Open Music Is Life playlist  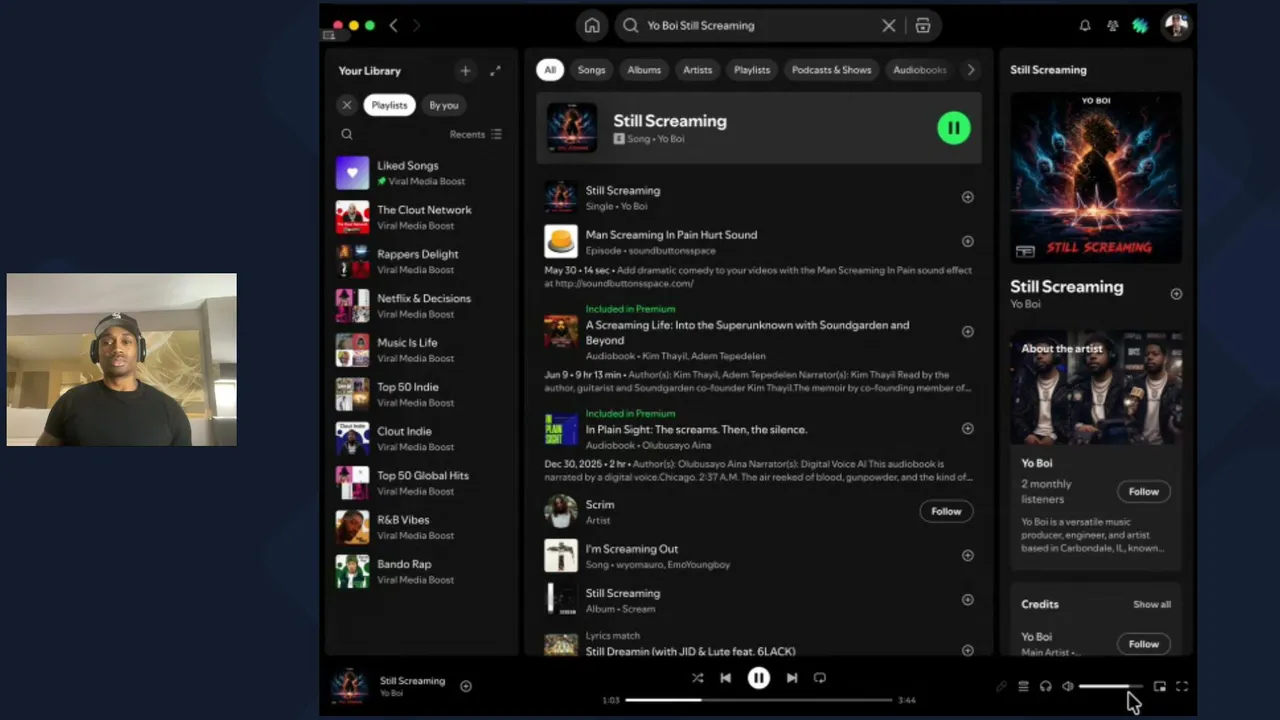tap(421, 350)
